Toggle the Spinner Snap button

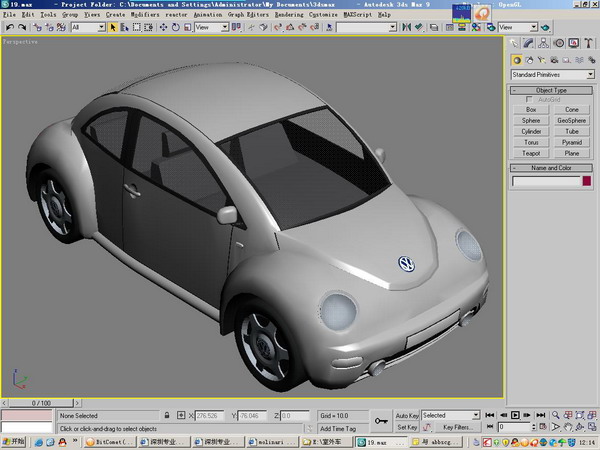click(315, 28)
